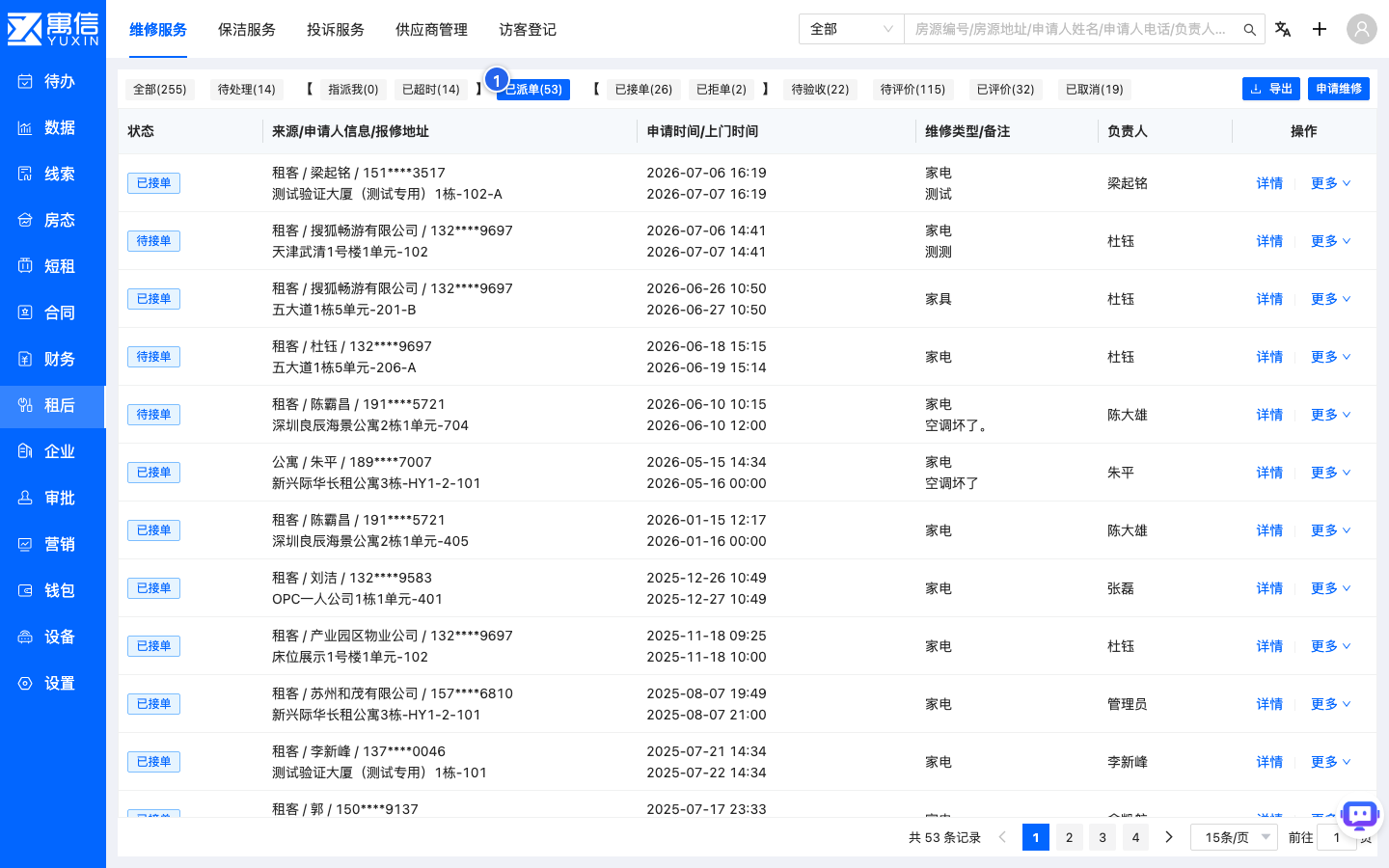Switch to 访客登记 tab
Screen dimensions: 1389x868
(528, 30)
